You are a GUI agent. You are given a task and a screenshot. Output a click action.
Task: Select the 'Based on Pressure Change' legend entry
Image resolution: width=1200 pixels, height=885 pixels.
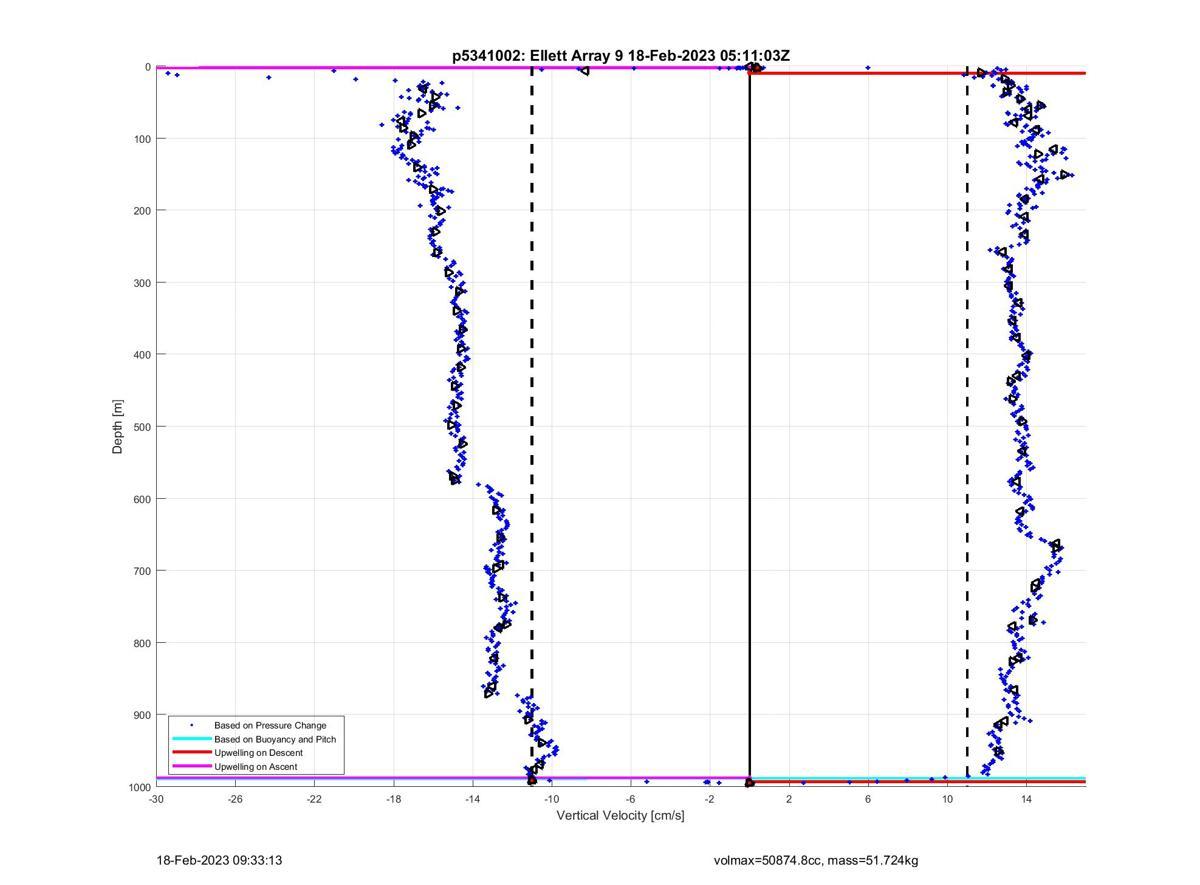[270, 725]
